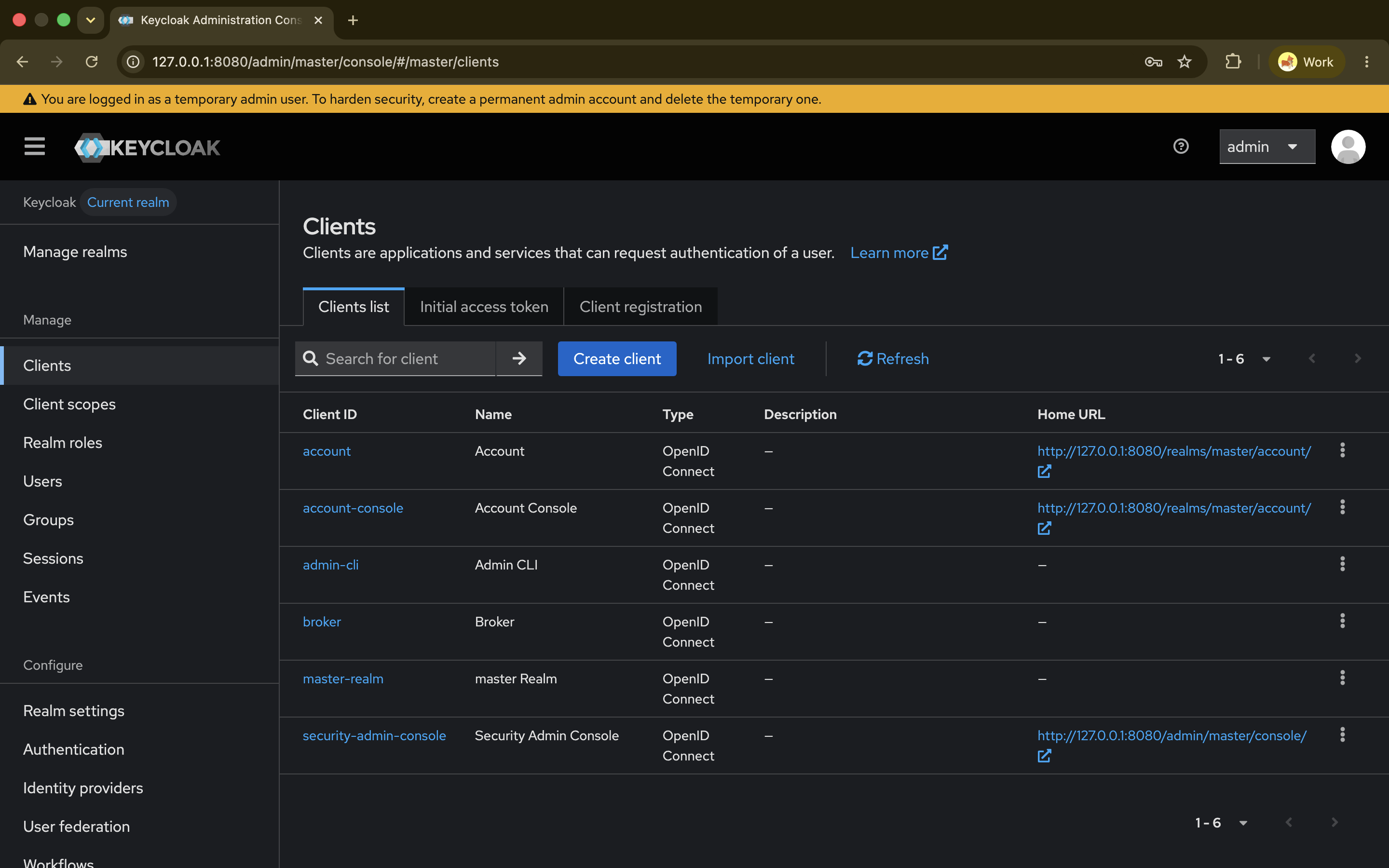Open kebab menu for master-realm row
This screenshot has width=1389, height=868.
pos(1342,678)
